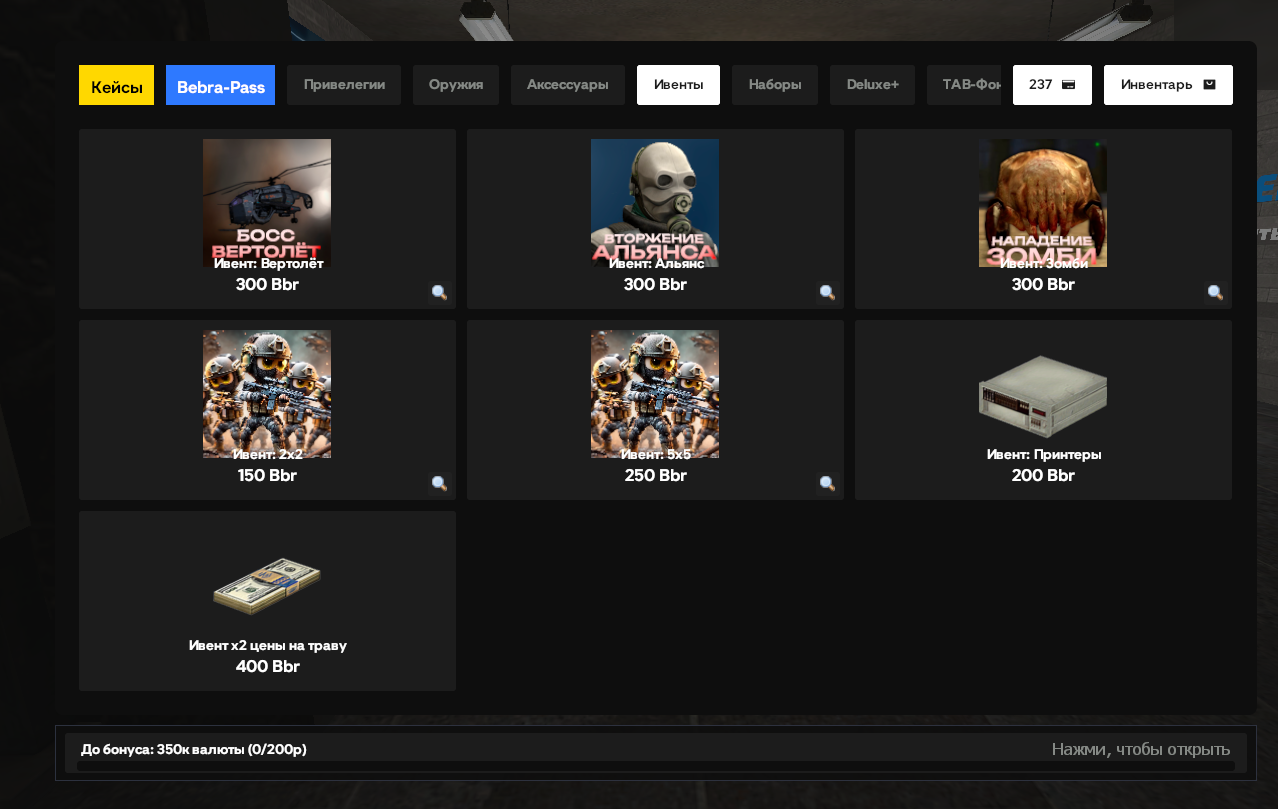
Task: Select the Ивенты tab
Action: coord(678,85)
